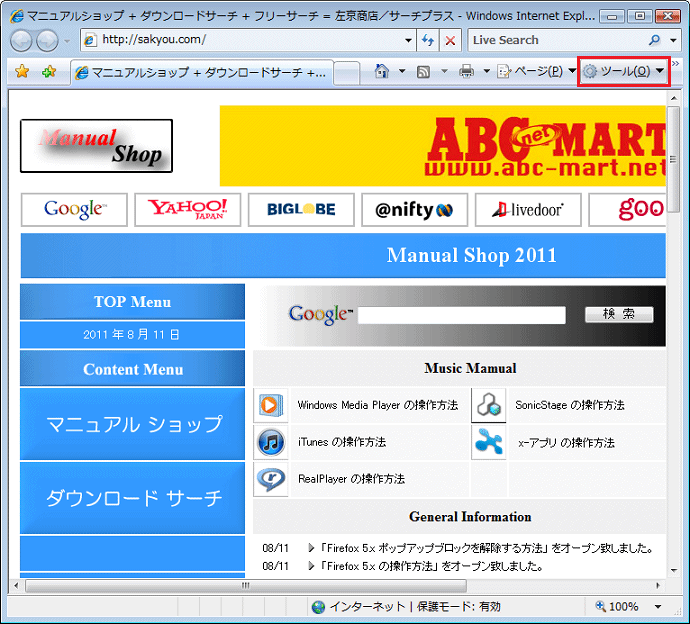Open the ダウンロード サーチ sidebar link
The image size is (690, 624).
(132, 498)
